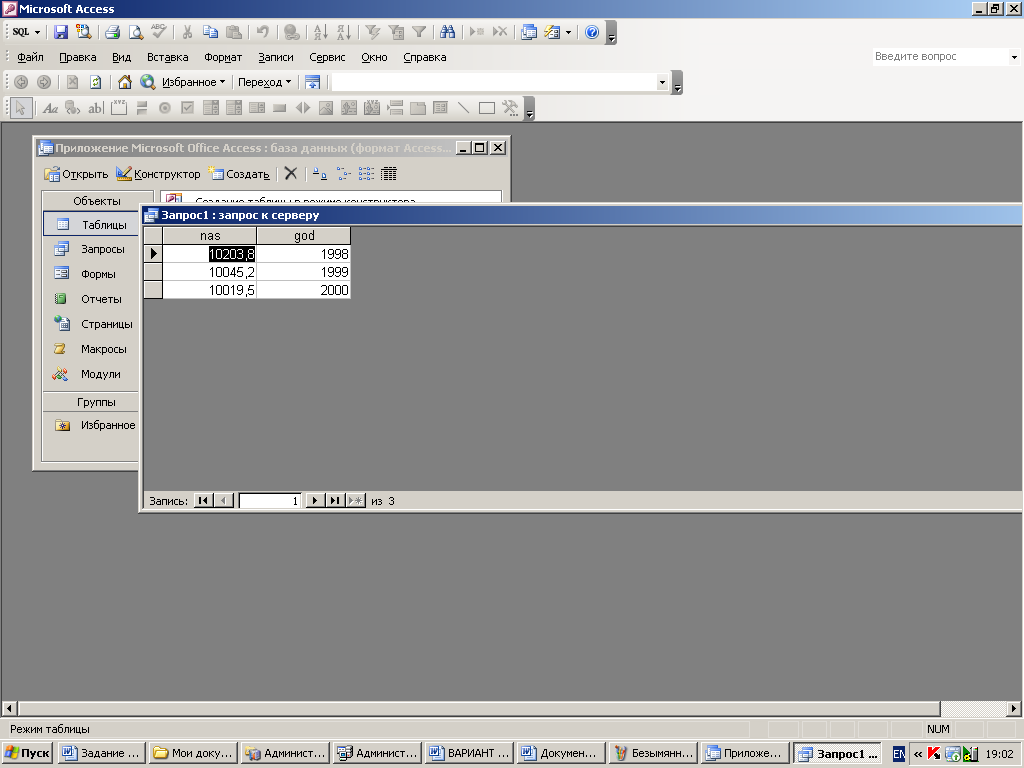Open the Правка menu
Image resolution: width=1024 pixels, height=768 pixels.
click(x=78, y=57)
